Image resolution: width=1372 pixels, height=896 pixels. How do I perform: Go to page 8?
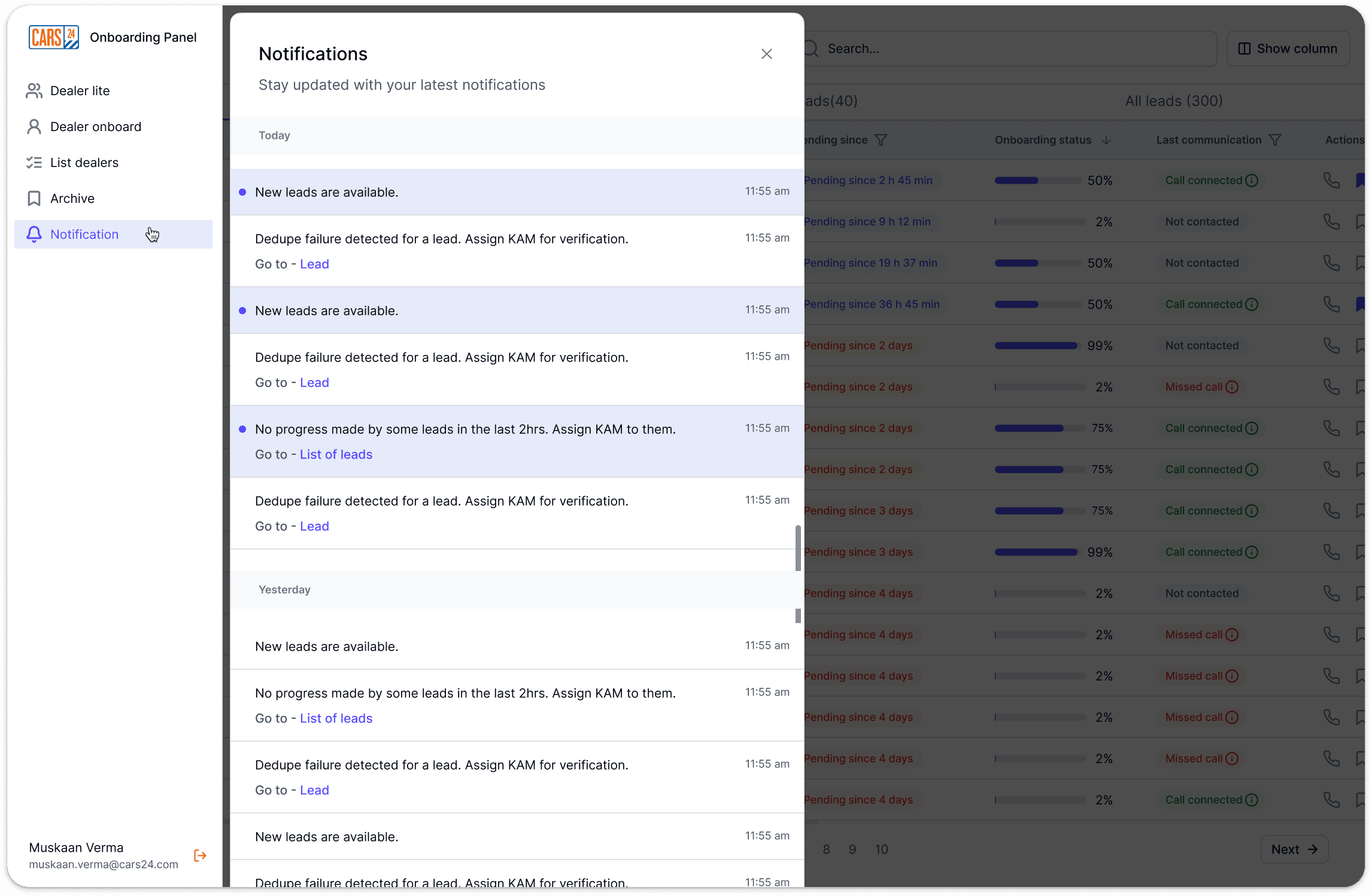(x=826, y=849)
